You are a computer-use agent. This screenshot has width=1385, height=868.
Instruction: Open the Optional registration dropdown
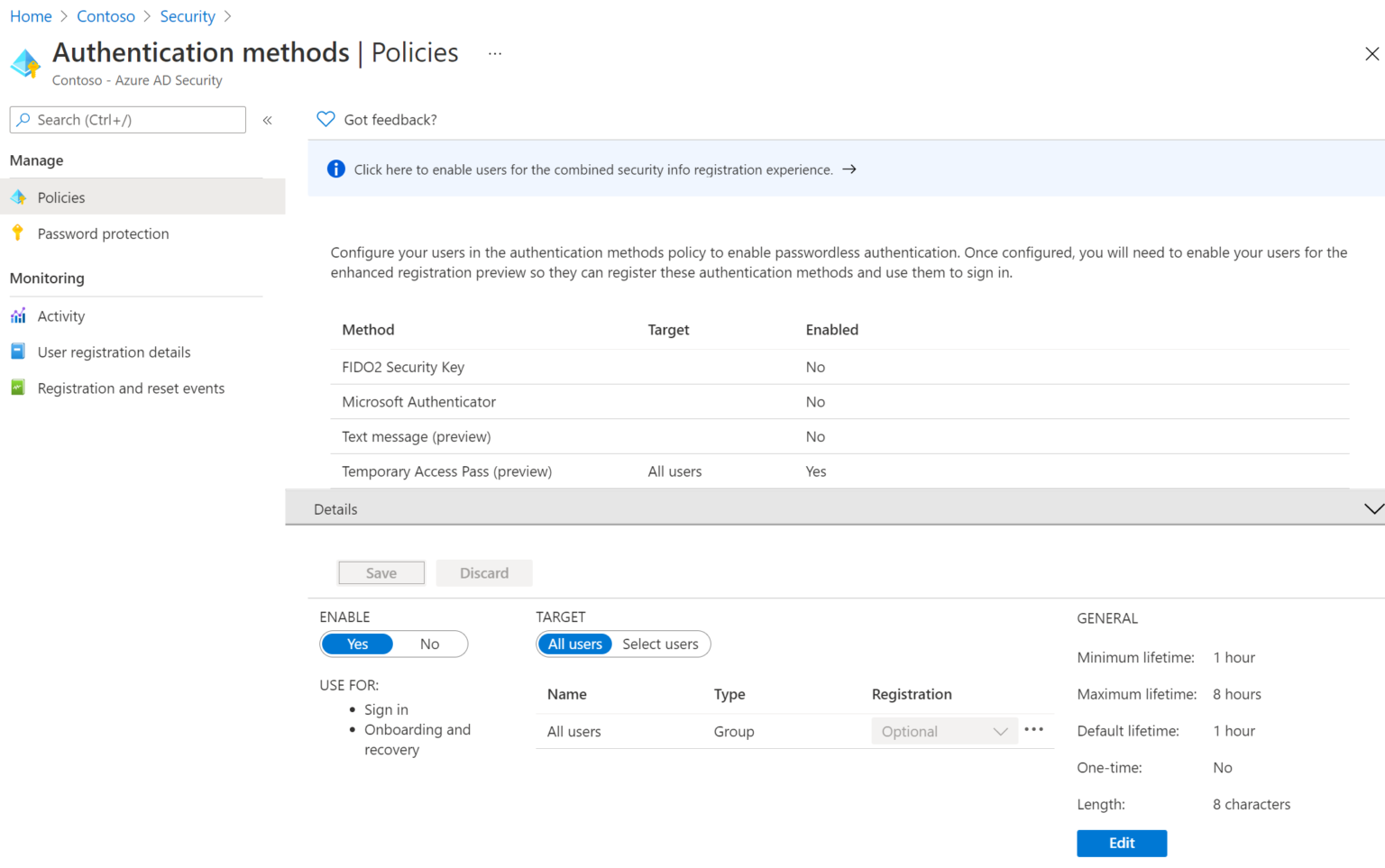coord(943,731)
